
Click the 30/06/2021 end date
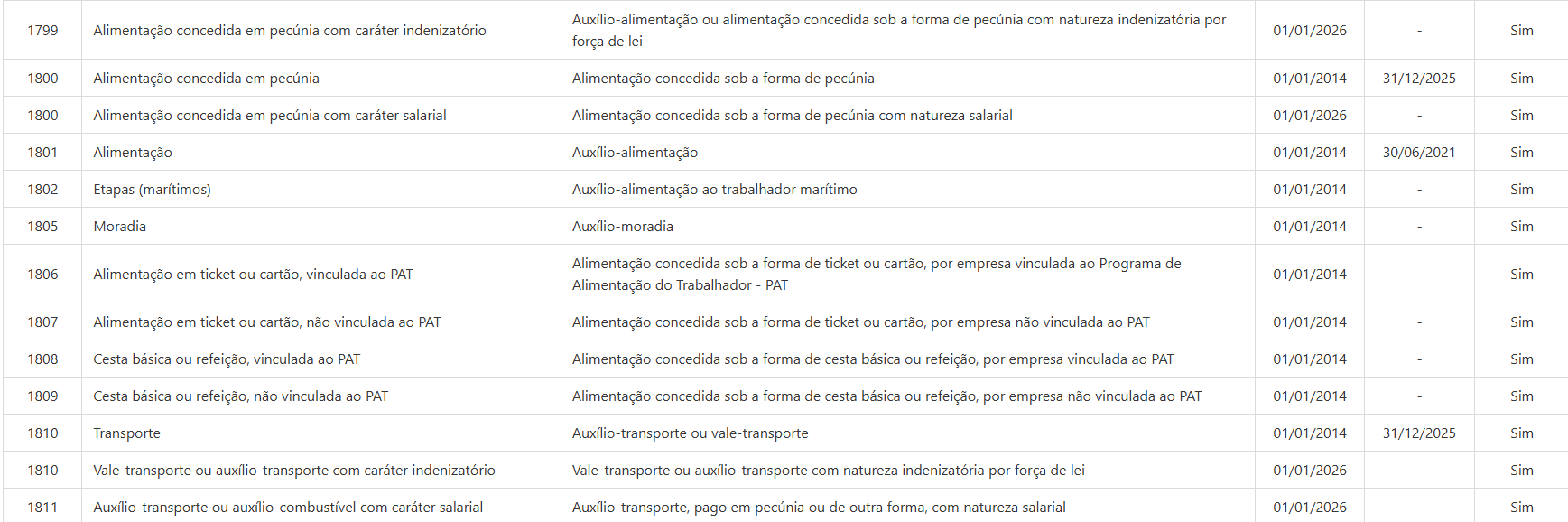[1418, 153]
